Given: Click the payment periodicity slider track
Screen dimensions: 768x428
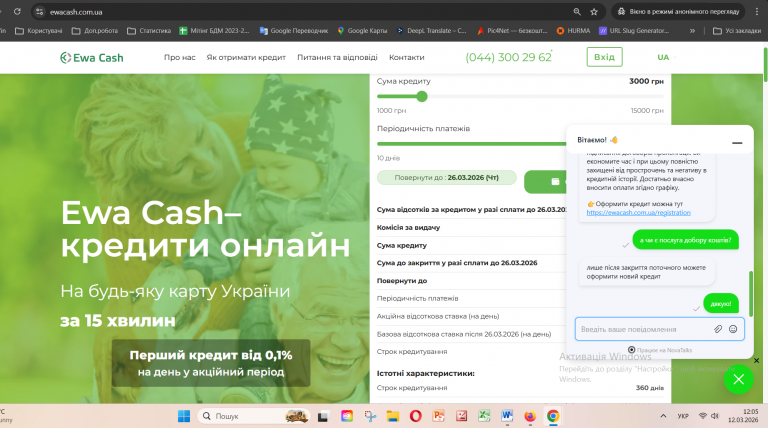Looking at the screenshot, I should point(471,144).
